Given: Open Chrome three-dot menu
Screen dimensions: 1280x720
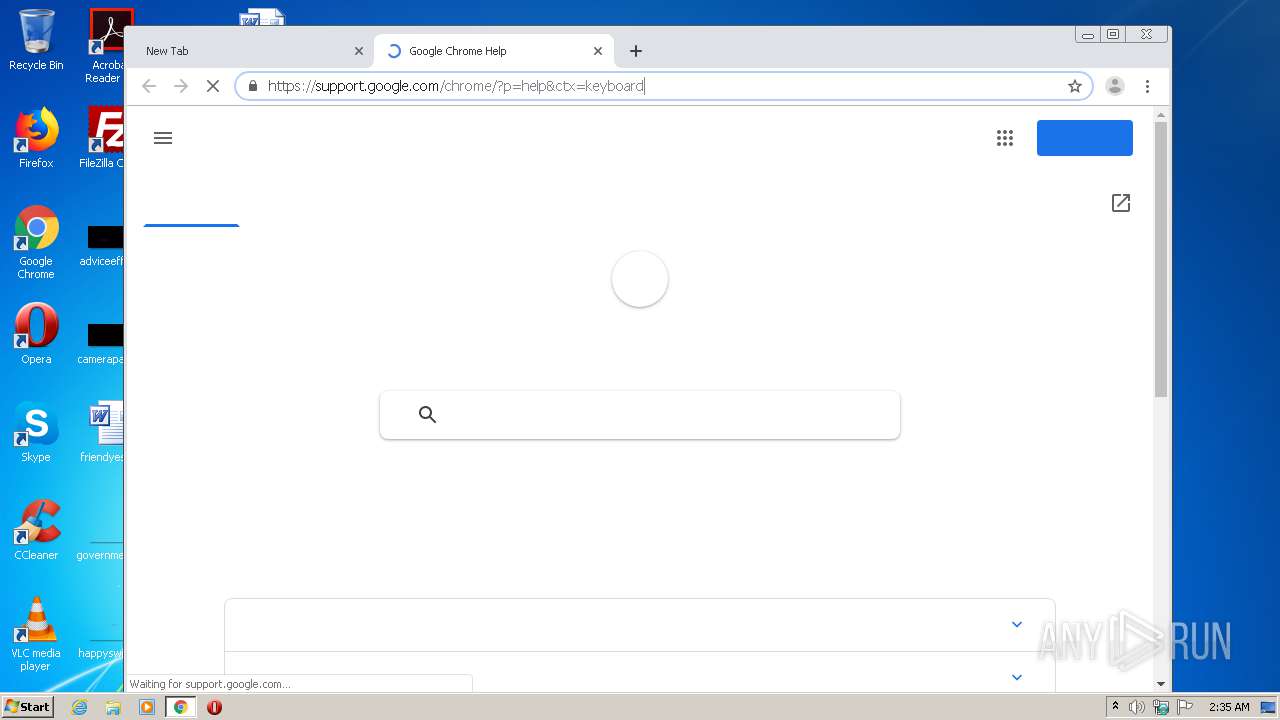Looking at the screenshot, I should 1148,86.
